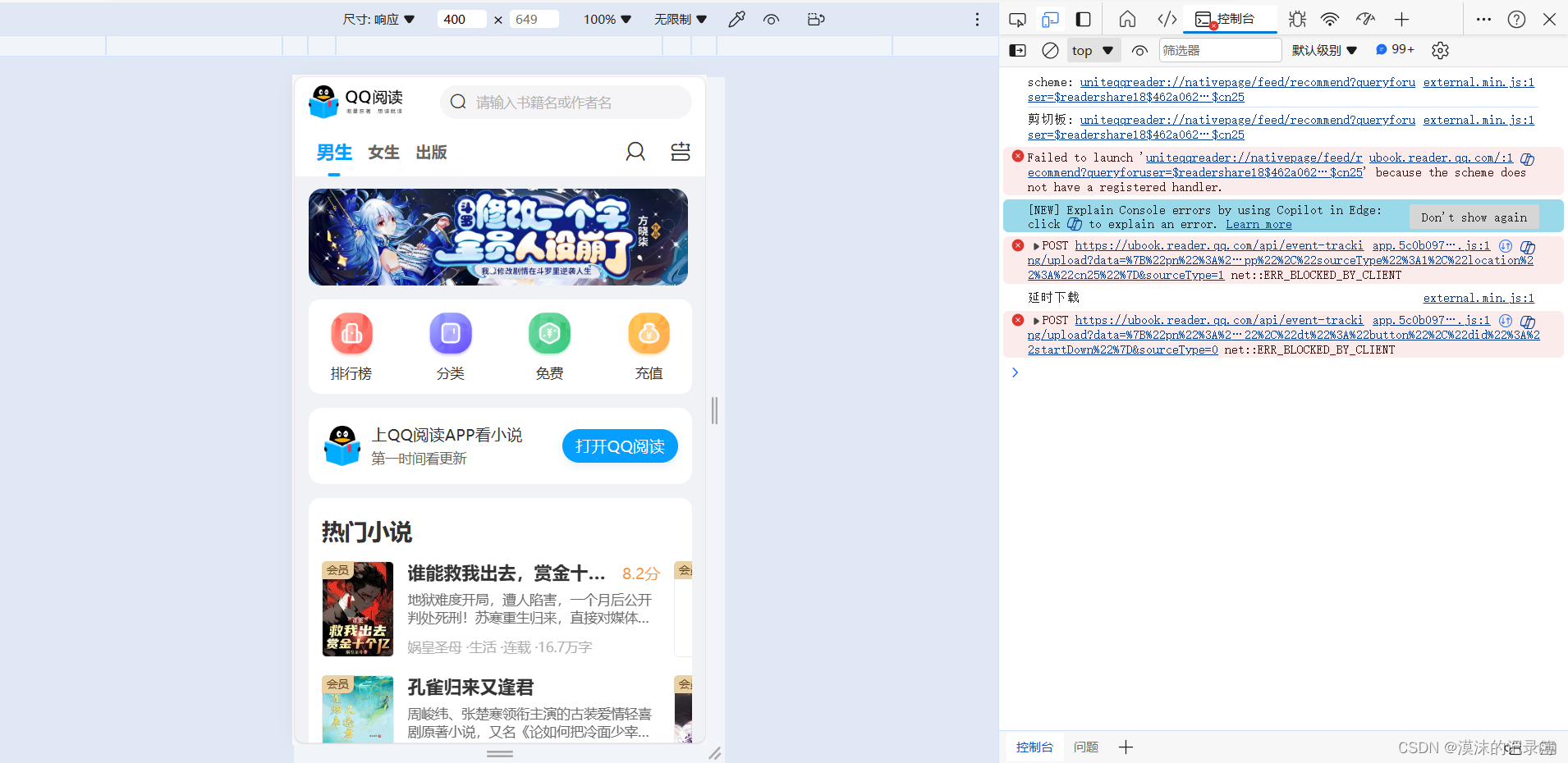Open the Sources bug debugger icon
1568x763 pixels.
pos(1297,20)
